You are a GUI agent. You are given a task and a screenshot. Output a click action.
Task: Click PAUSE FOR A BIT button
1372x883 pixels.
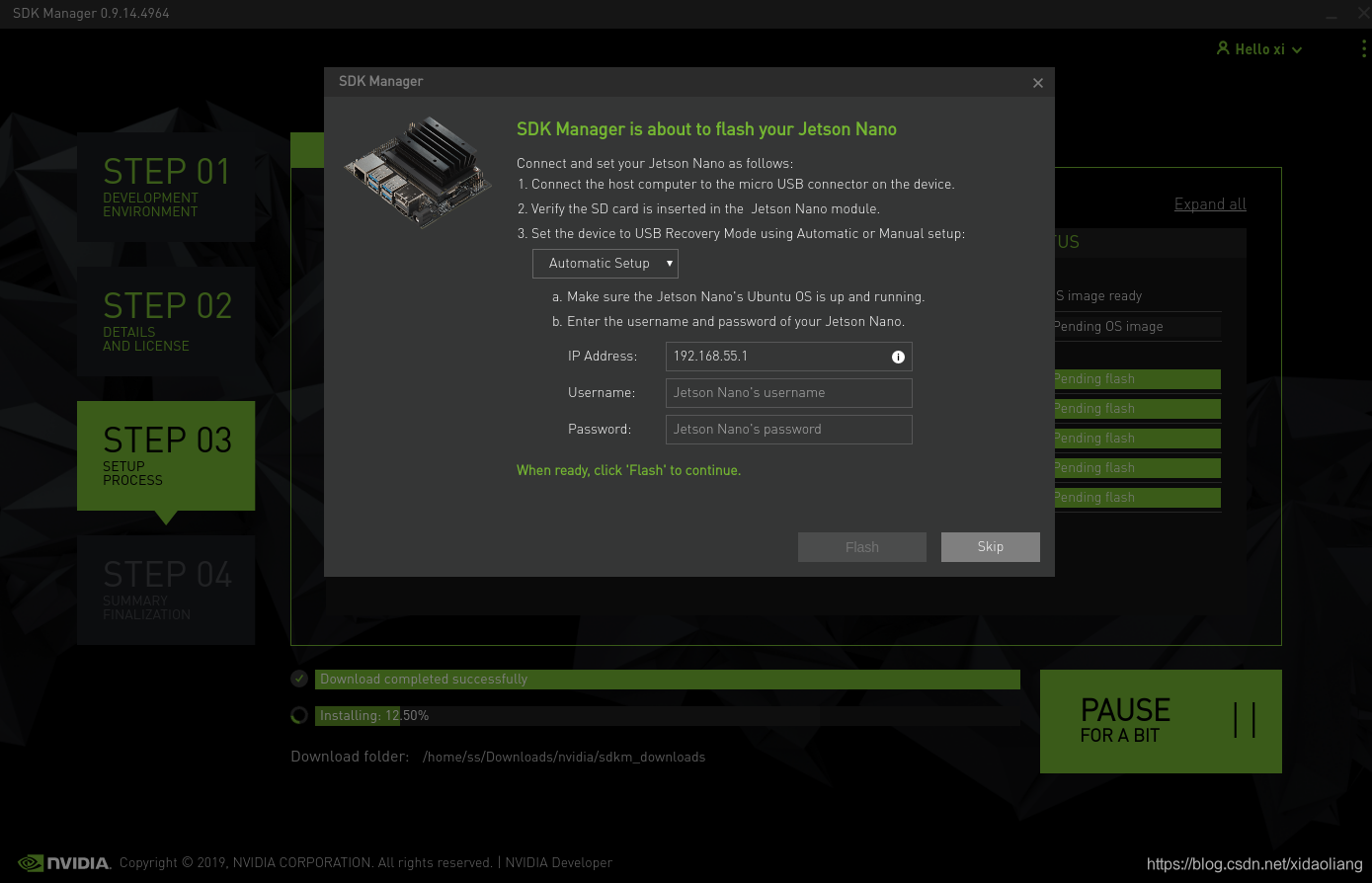click(1161, 721)
